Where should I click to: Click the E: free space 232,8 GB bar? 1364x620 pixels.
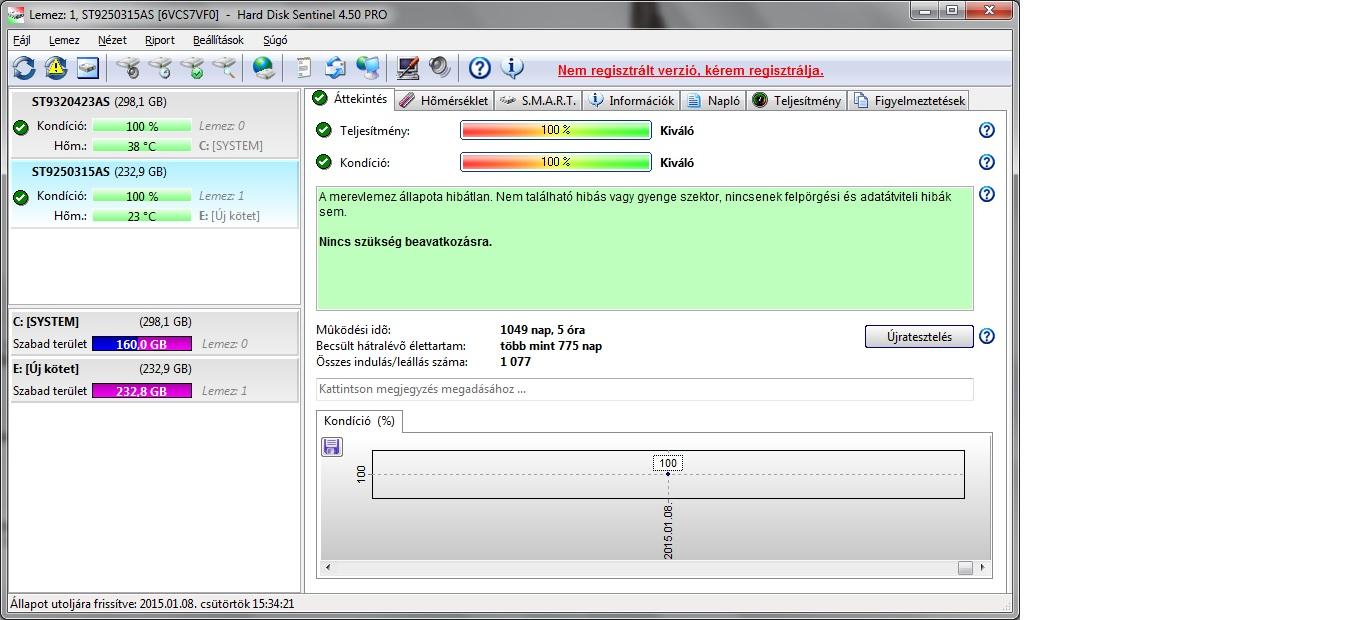pos(142,391)
